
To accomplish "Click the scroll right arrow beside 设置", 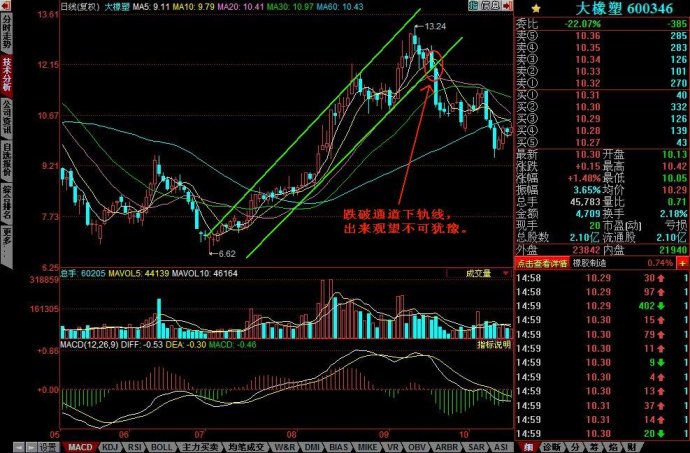I will (x=31, y=447).
